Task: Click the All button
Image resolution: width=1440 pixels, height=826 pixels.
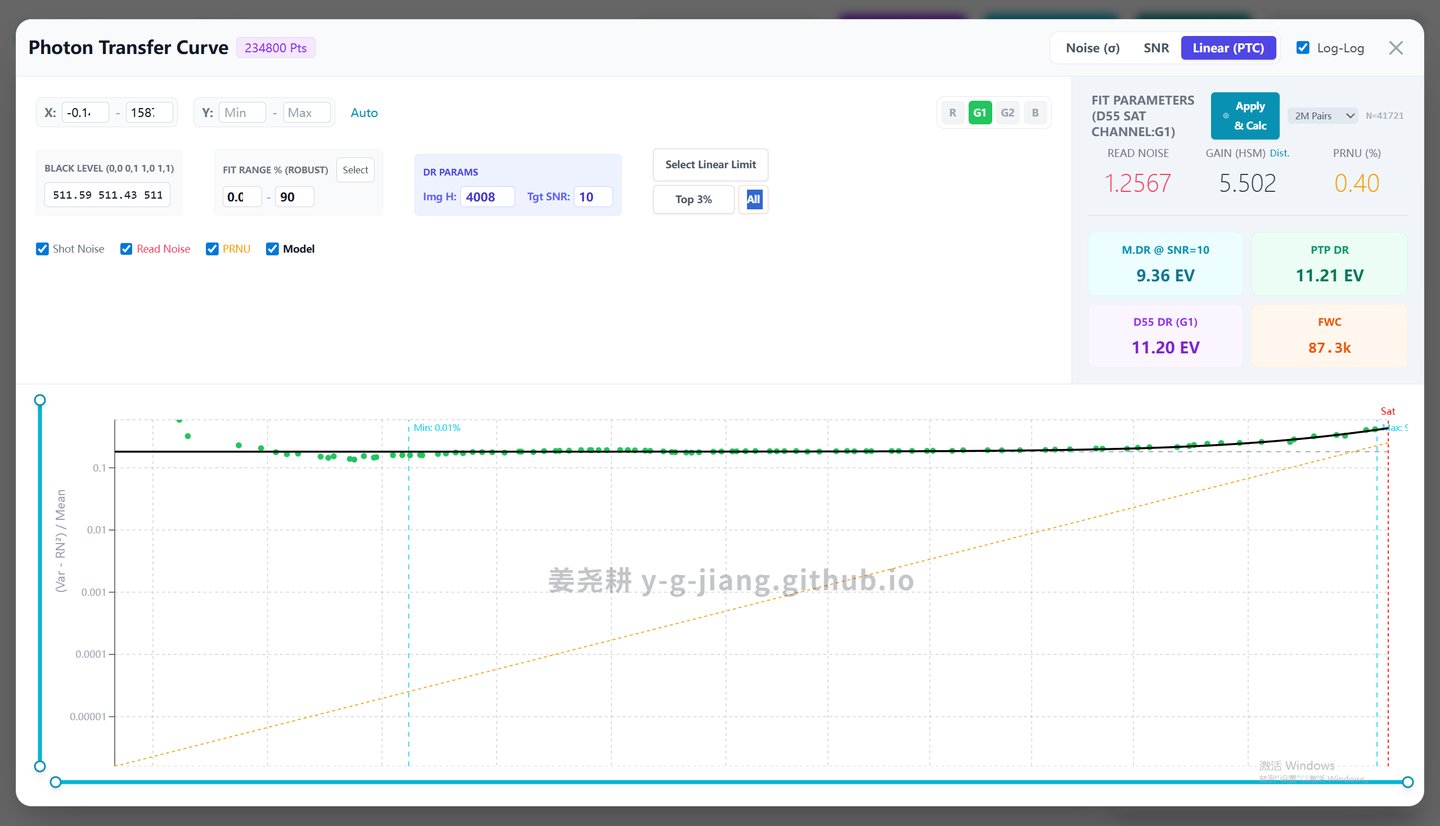Action: pos(754,200)
